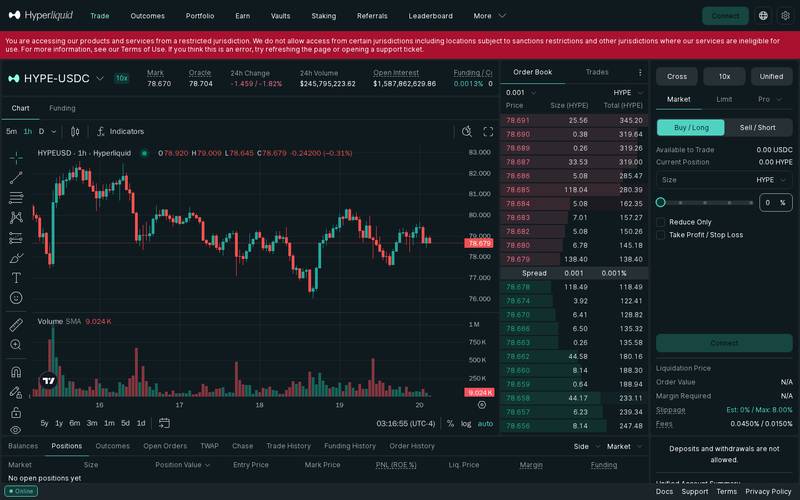Toggle log scale on chart

466,423
